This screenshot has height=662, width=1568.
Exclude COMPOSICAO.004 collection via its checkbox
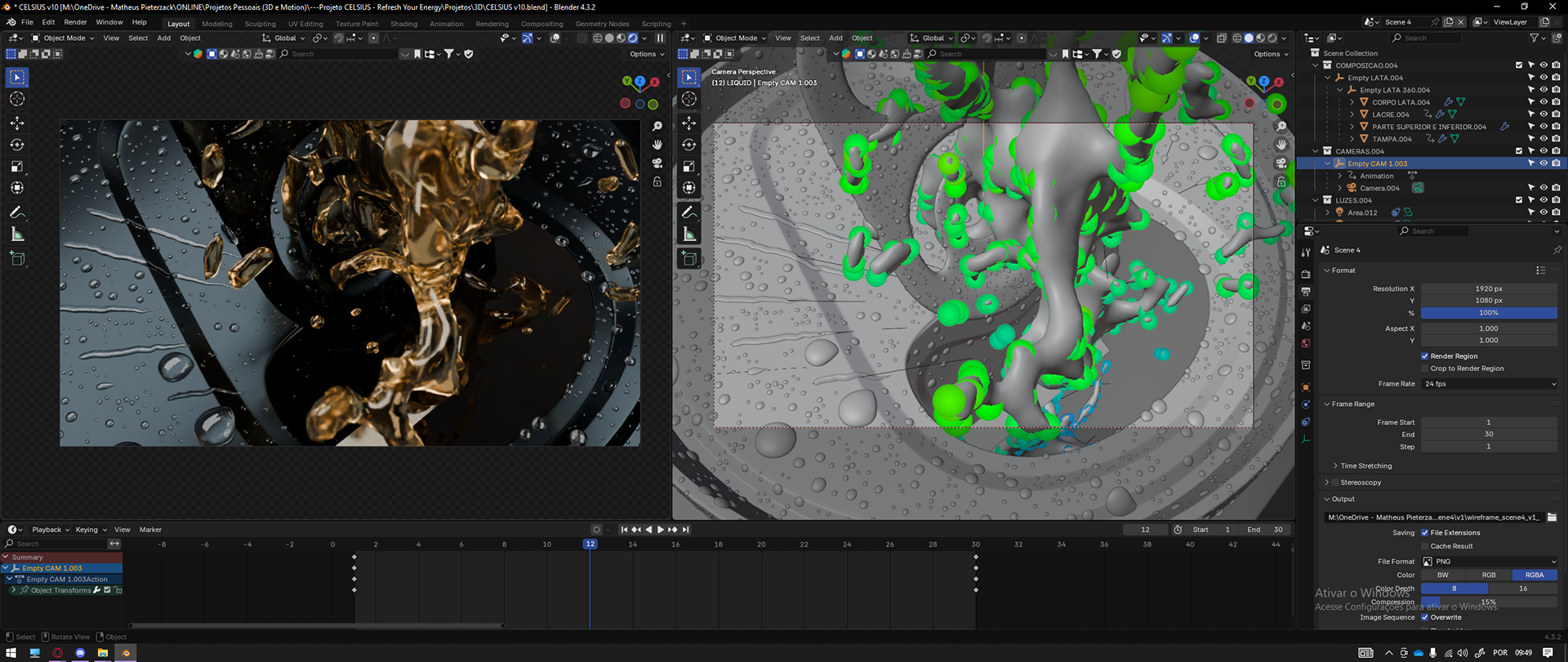coord(1519,65)
